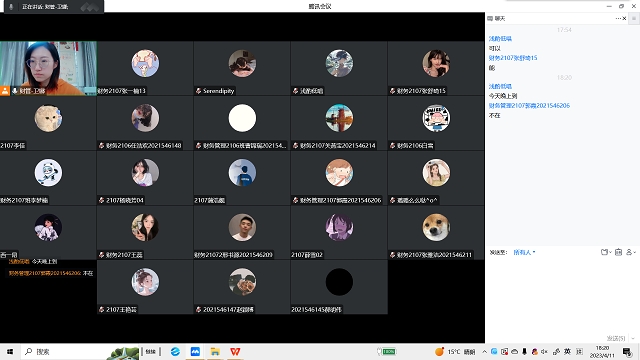Open the Windows Start menu
640x360 pixels.
[10, 351]
